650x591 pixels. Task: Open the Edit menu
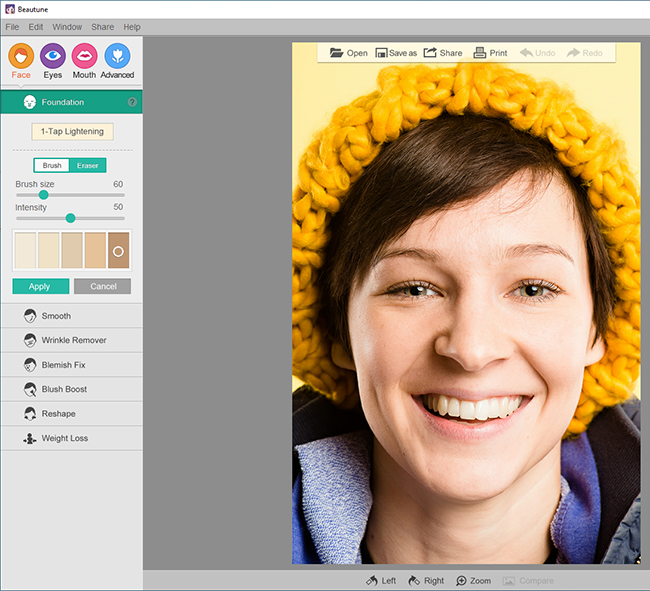(x=36, y=27)
